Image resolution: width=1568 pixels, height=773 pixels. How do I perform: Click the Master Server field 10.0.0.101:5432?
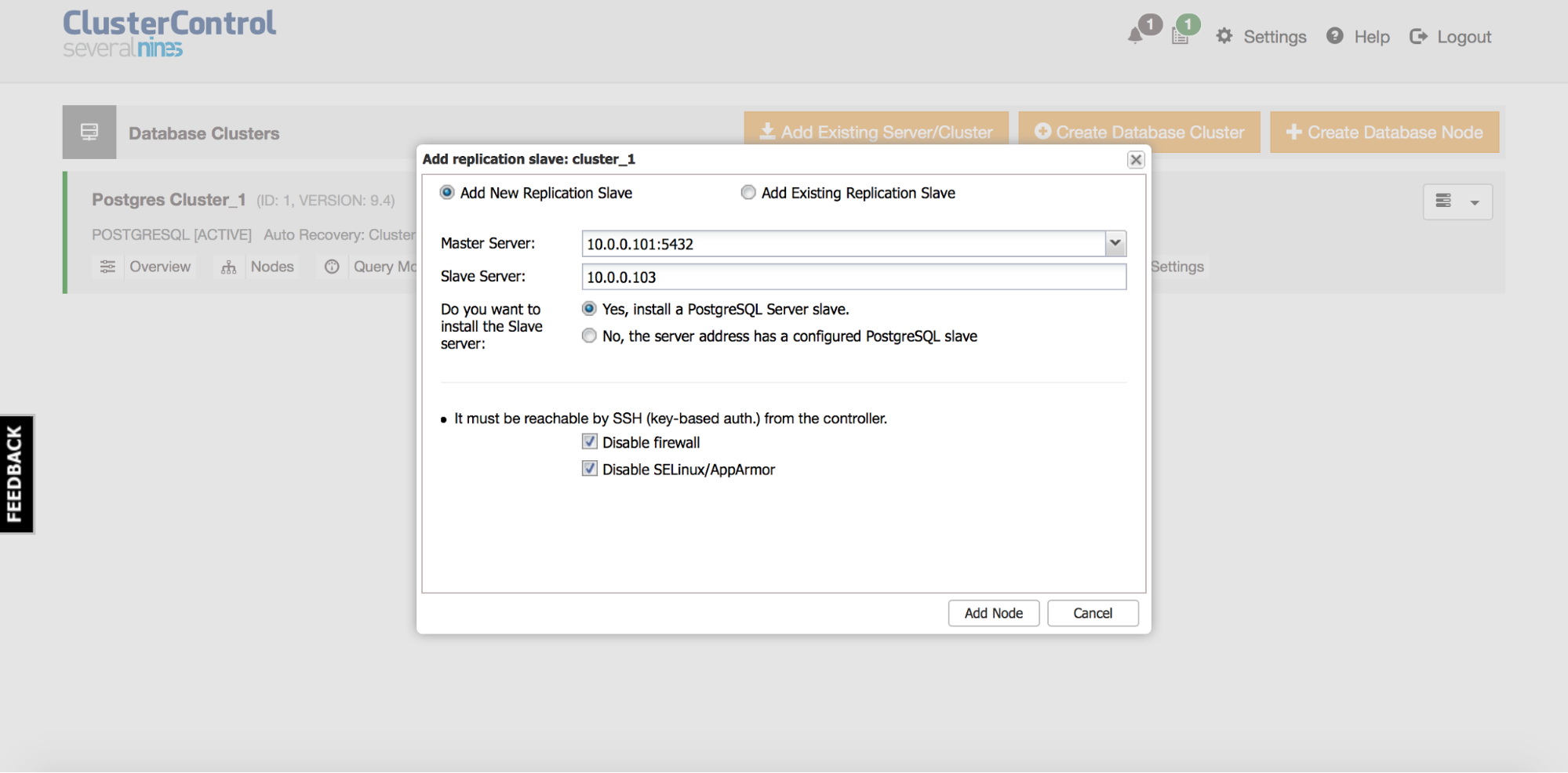(x=844, y=244)
